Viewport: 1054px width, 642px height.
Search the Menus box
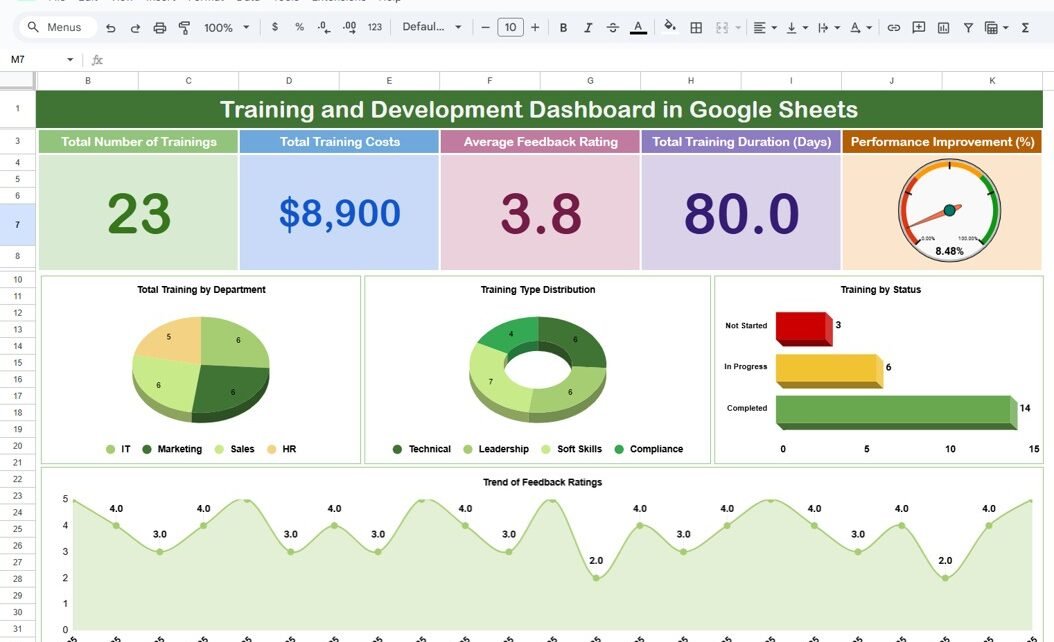click(58, 27)
